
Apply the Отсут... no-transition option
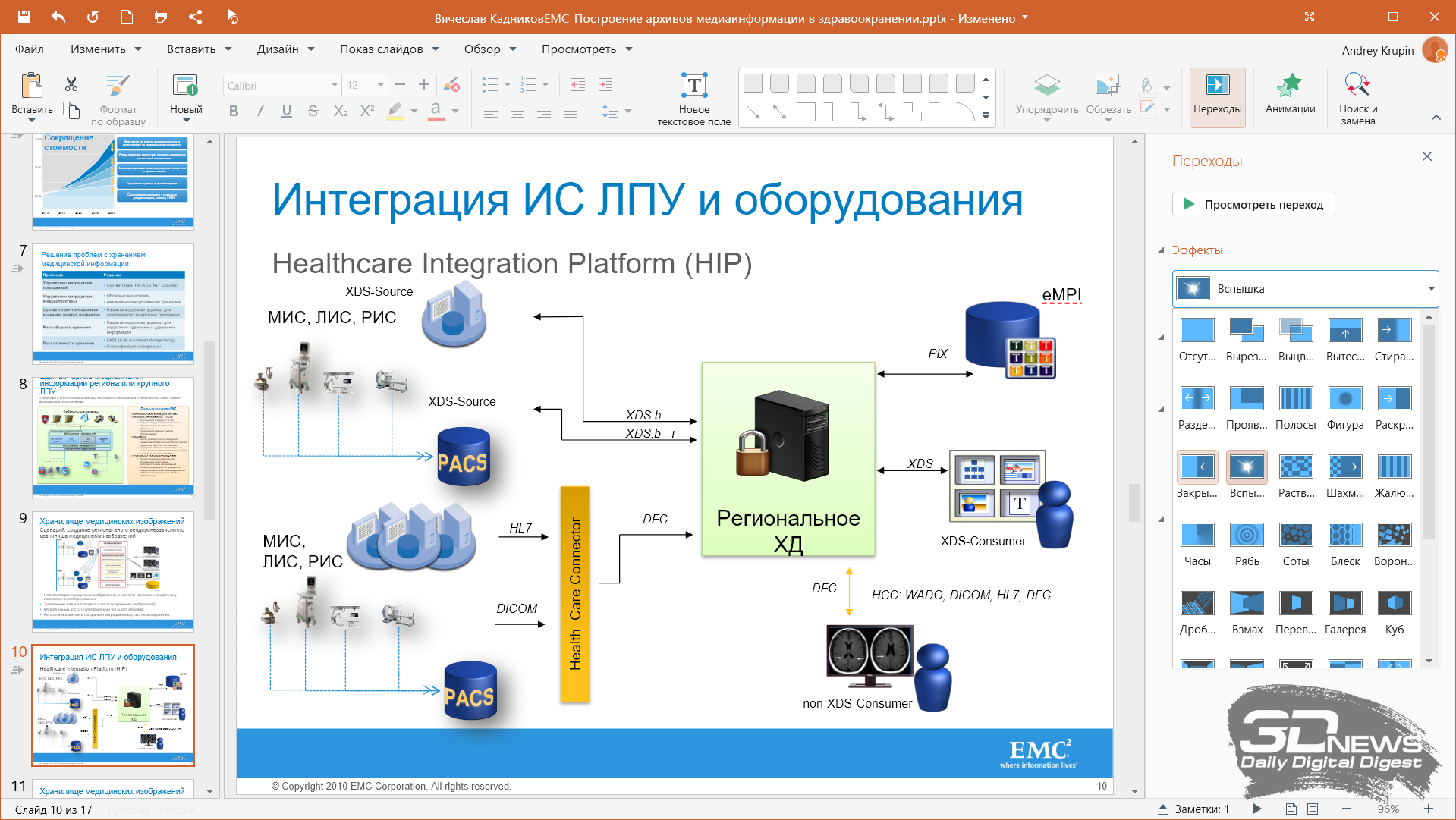click(x=1197, y=338)
